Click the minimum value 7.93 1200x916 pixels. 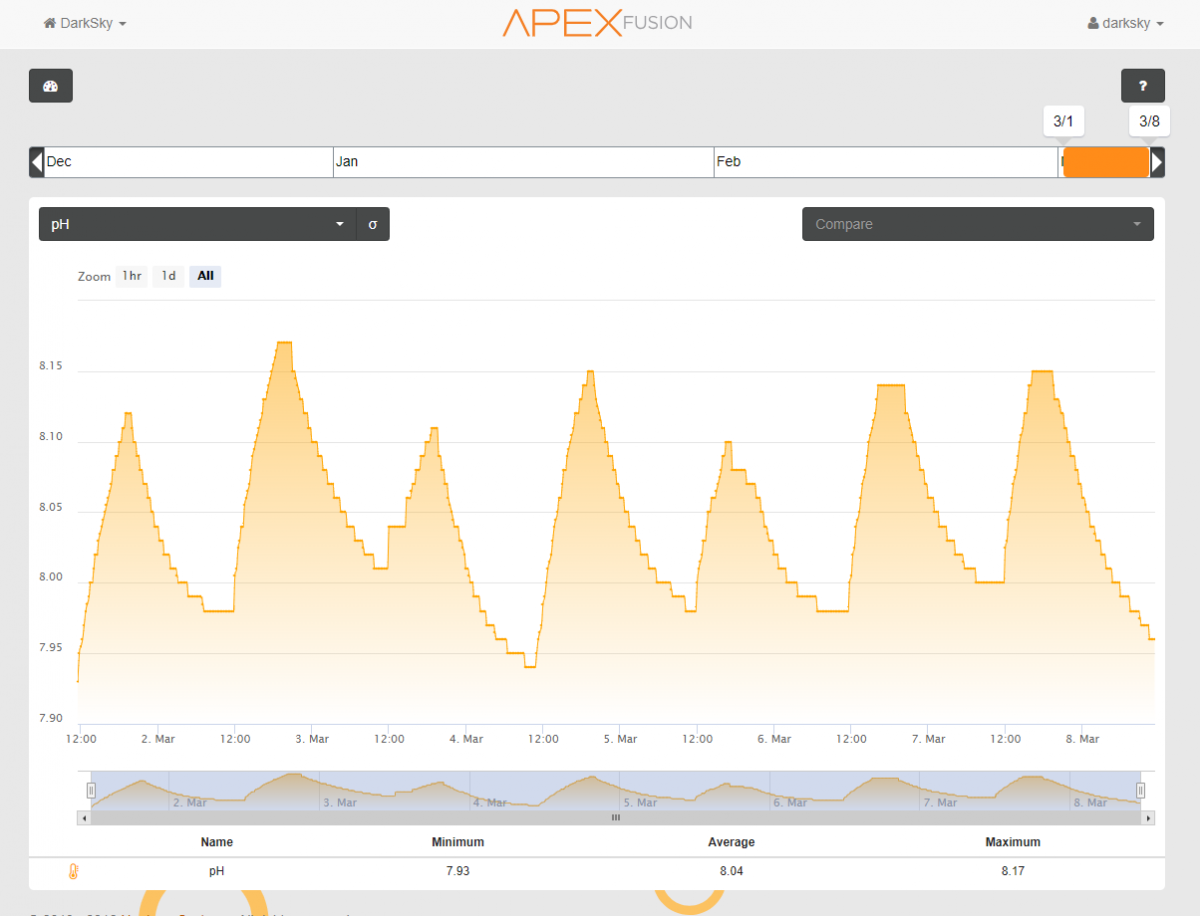(x=458, y=871)
